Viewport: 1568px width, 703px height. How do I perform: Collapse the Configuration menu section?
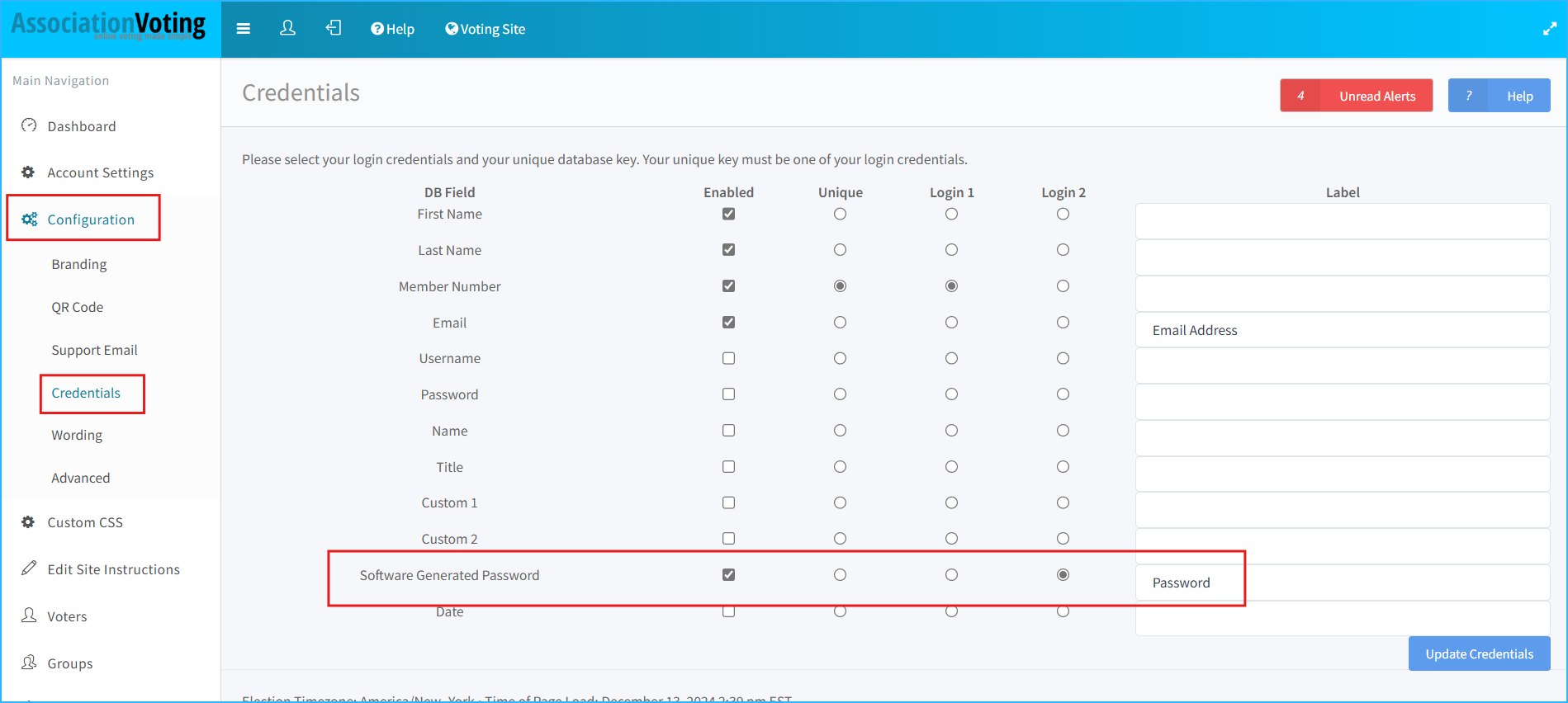coord(90,219)
